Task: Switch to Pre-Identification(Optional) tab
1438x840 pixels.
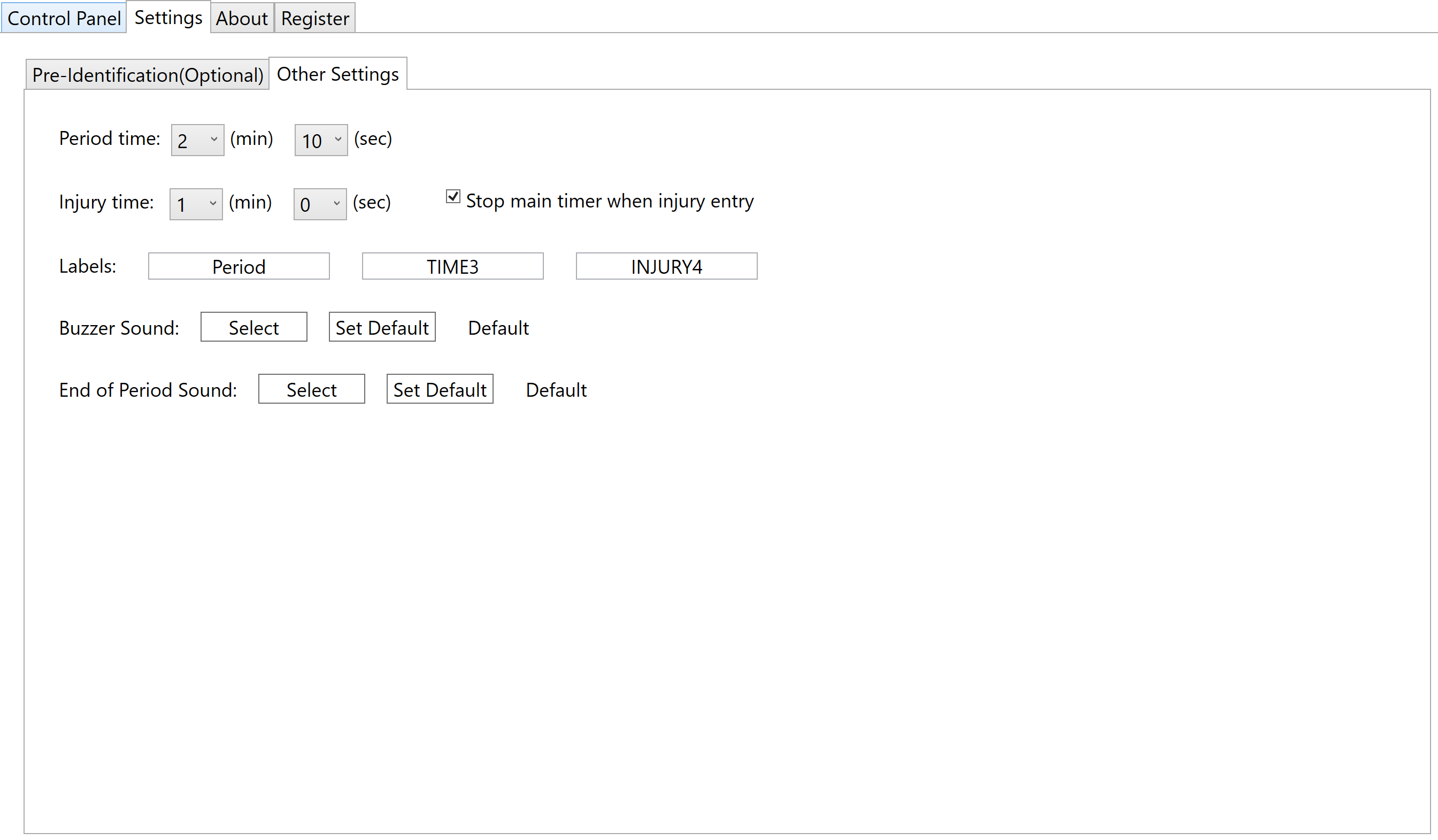Action: coord(147,75)
